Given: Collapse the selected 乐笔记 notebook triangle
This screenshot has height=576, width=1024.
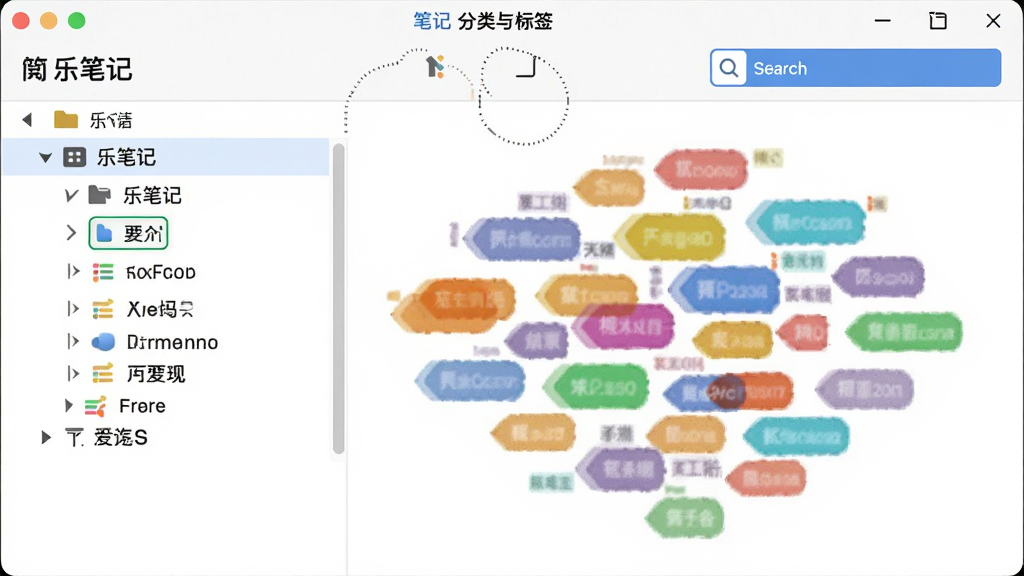Looking at the screenshot, I should click(x=45, y=157).
